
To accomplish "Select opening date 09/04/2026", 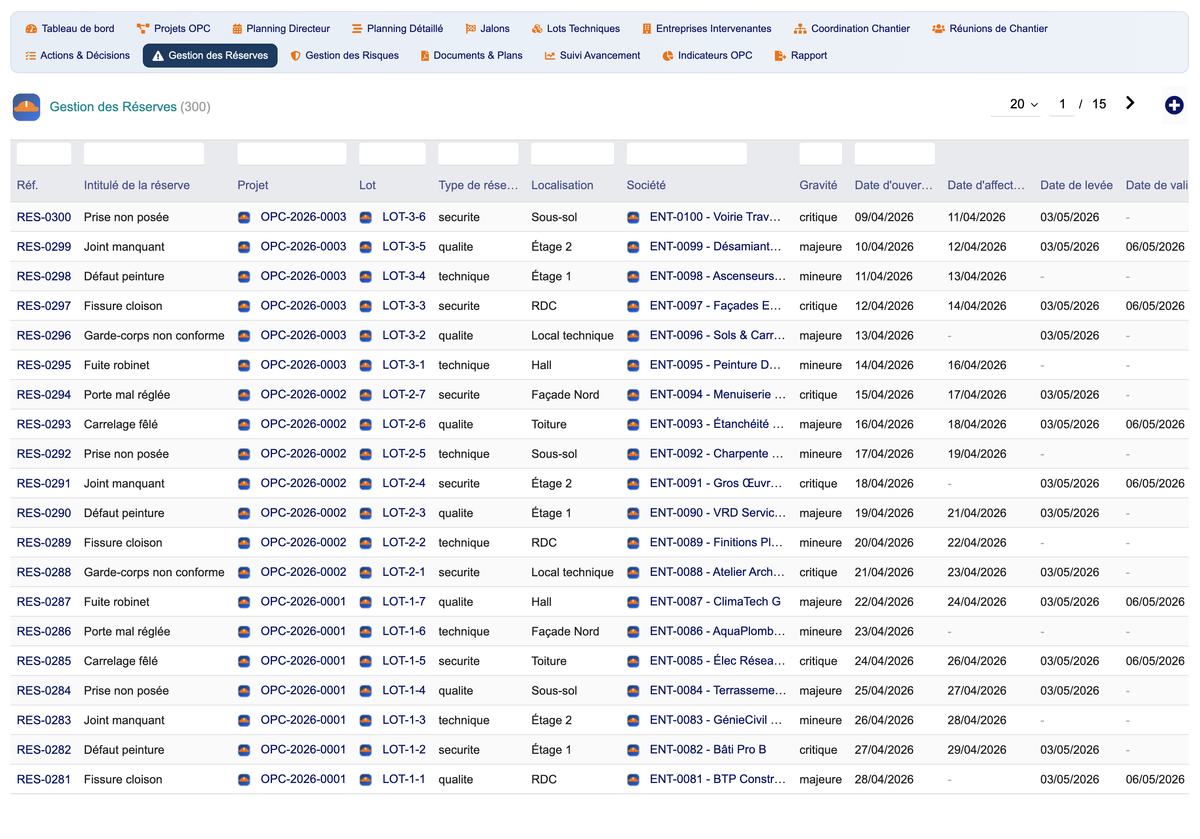I will click(x=884, y=217).
